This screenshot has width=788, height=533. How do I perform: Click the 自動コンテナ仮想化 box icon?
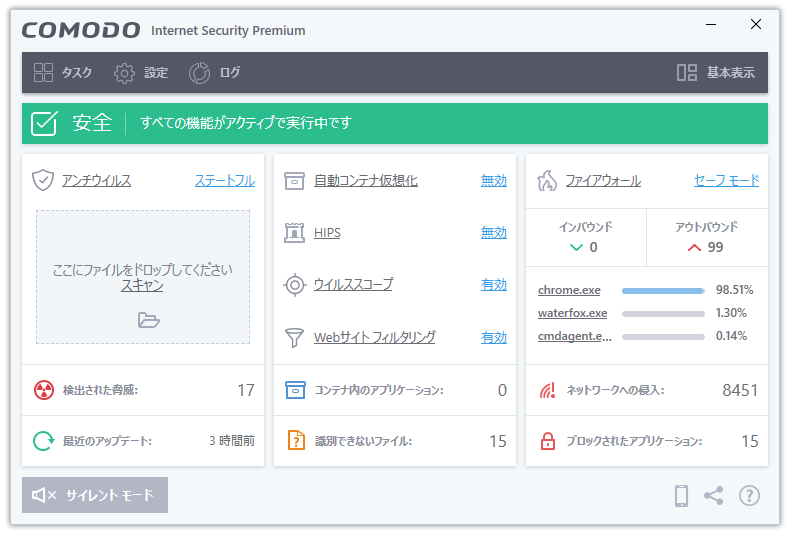pos(294,180)
